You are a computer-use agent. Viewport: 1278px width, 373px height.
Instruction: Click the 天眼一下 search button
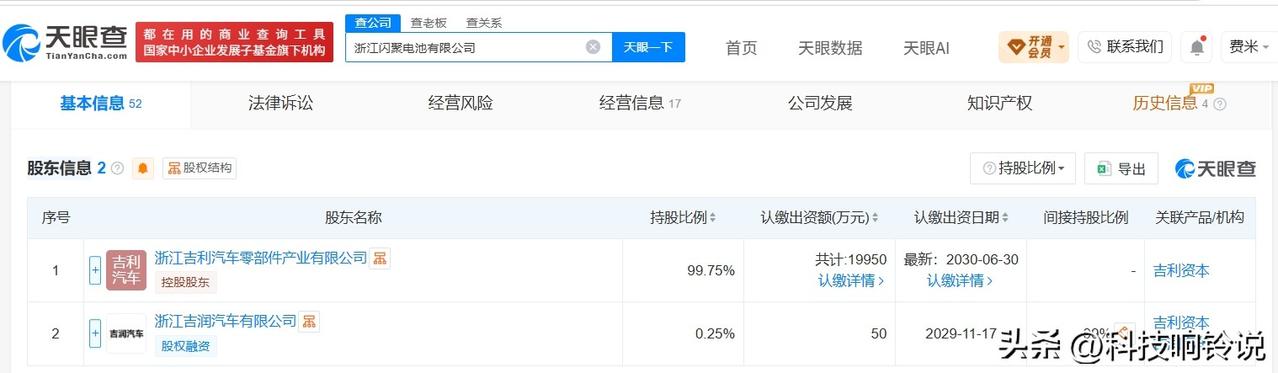click(648, 47)
